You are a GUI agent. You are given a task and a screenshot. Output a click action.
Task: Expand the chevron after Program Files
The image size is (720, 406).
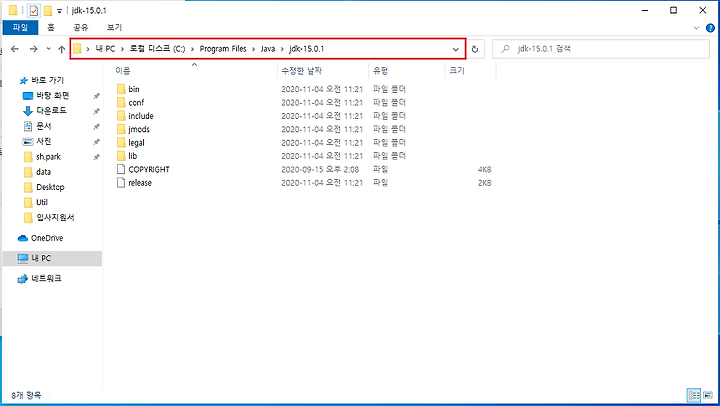[x=253, y=49]
